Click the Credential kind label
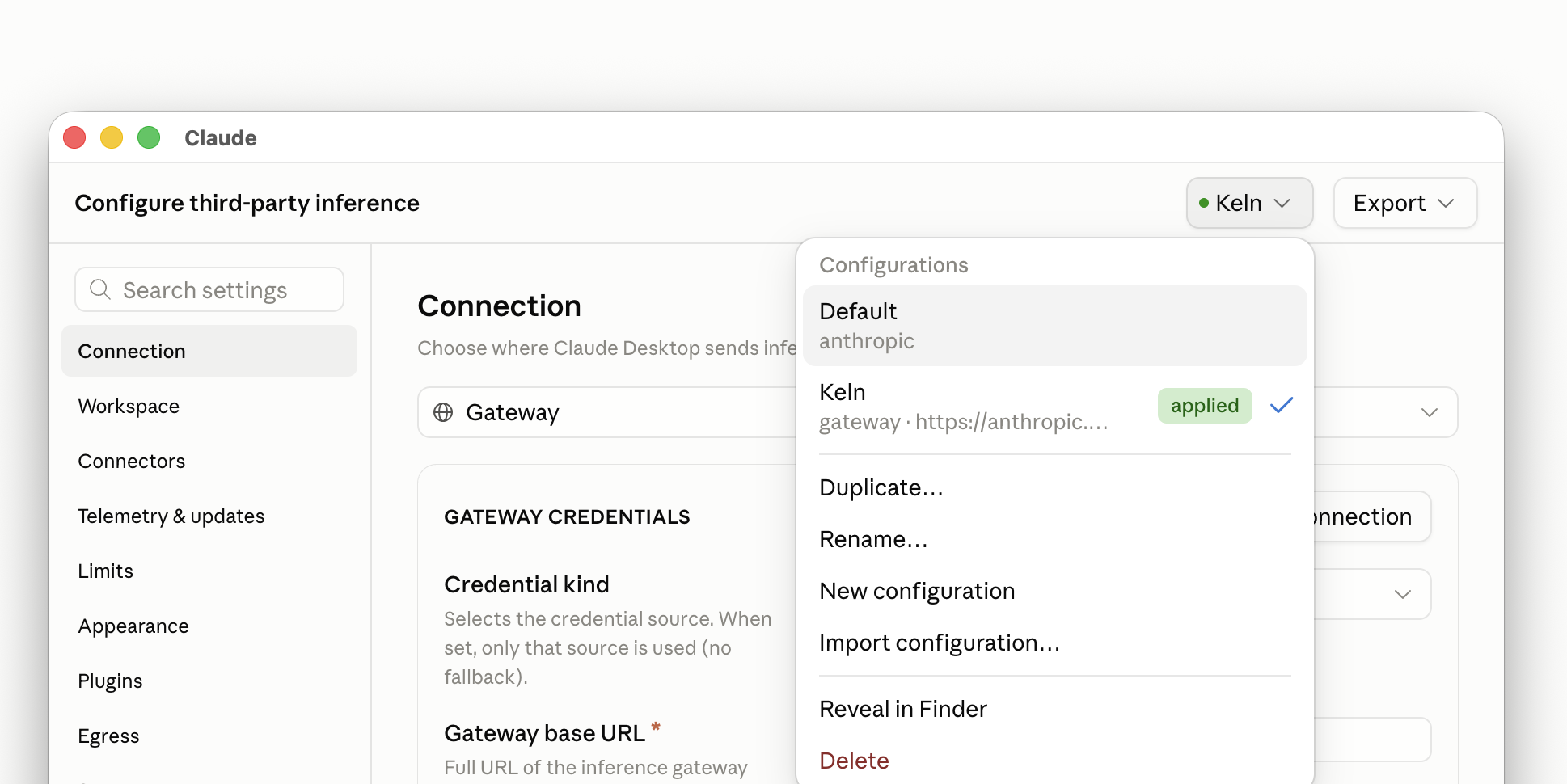The image size is (1567, 784). coord(526,584)
